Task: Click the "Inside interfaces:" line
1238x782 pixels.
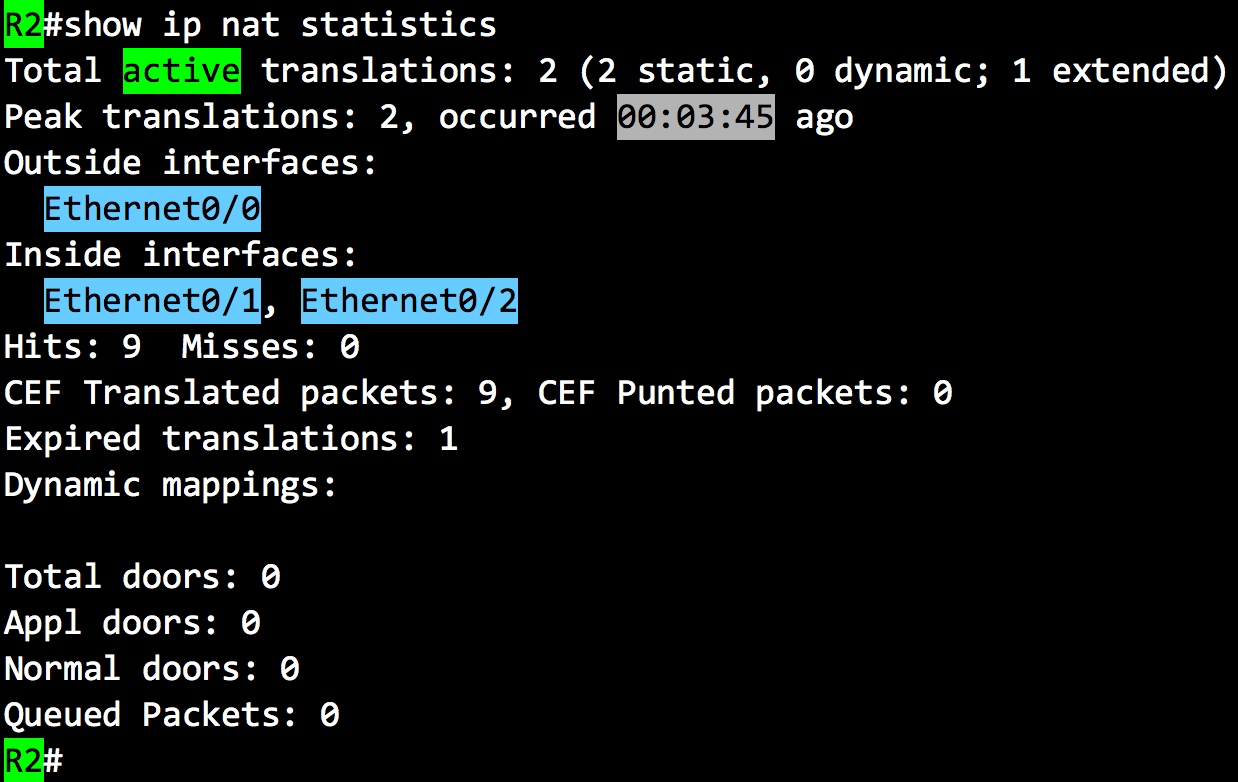Action: point(181,255)
